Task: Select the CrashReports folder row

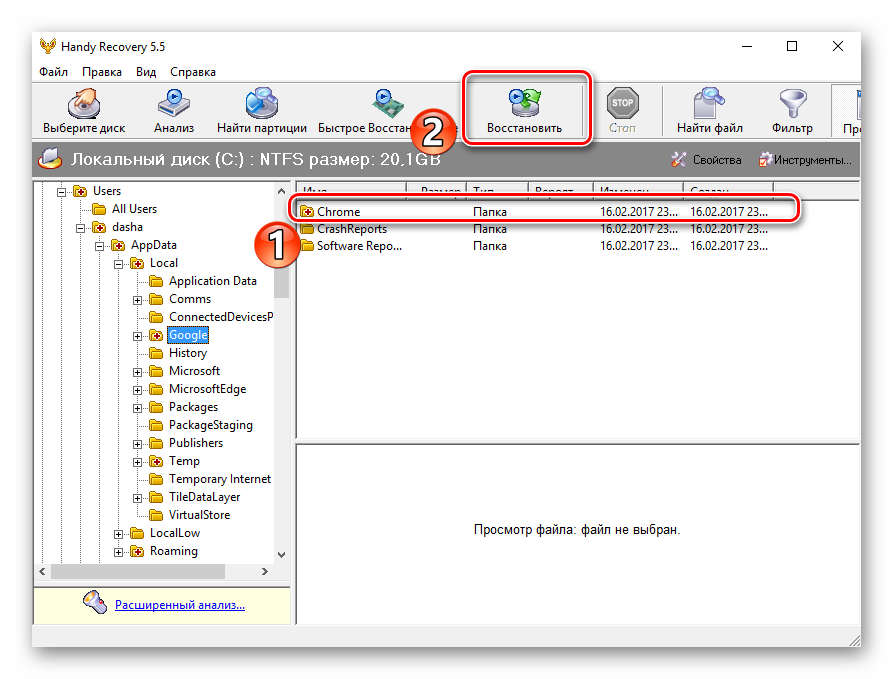Action: 351,229
